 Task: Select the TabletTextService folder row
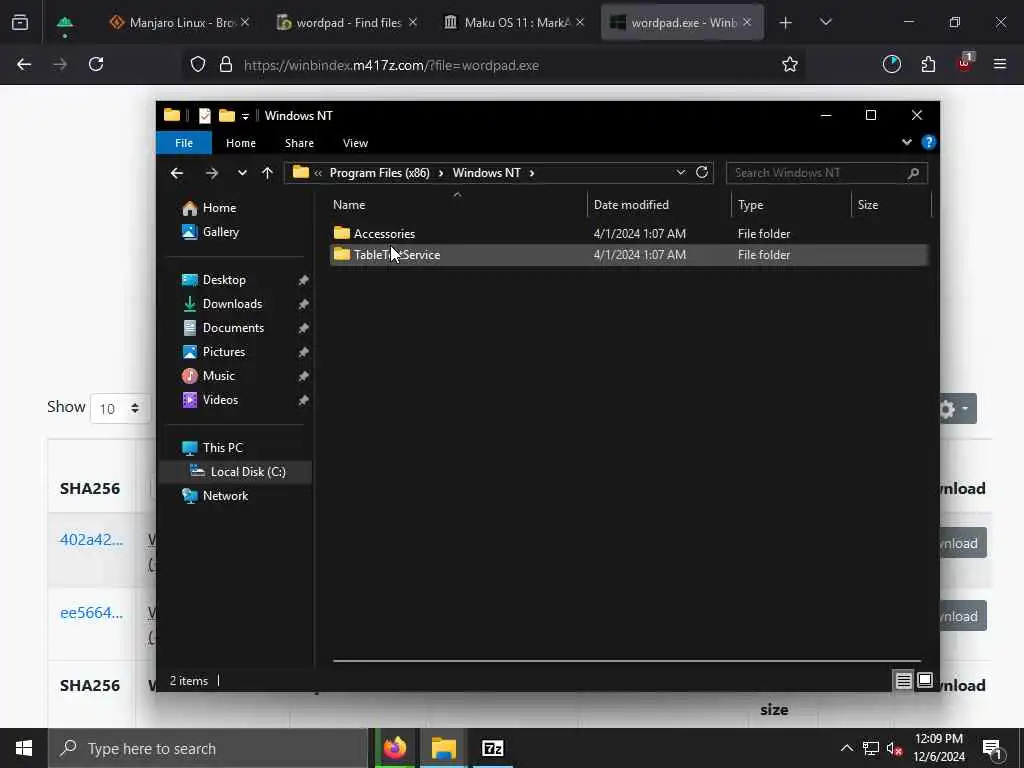point(628,255)
